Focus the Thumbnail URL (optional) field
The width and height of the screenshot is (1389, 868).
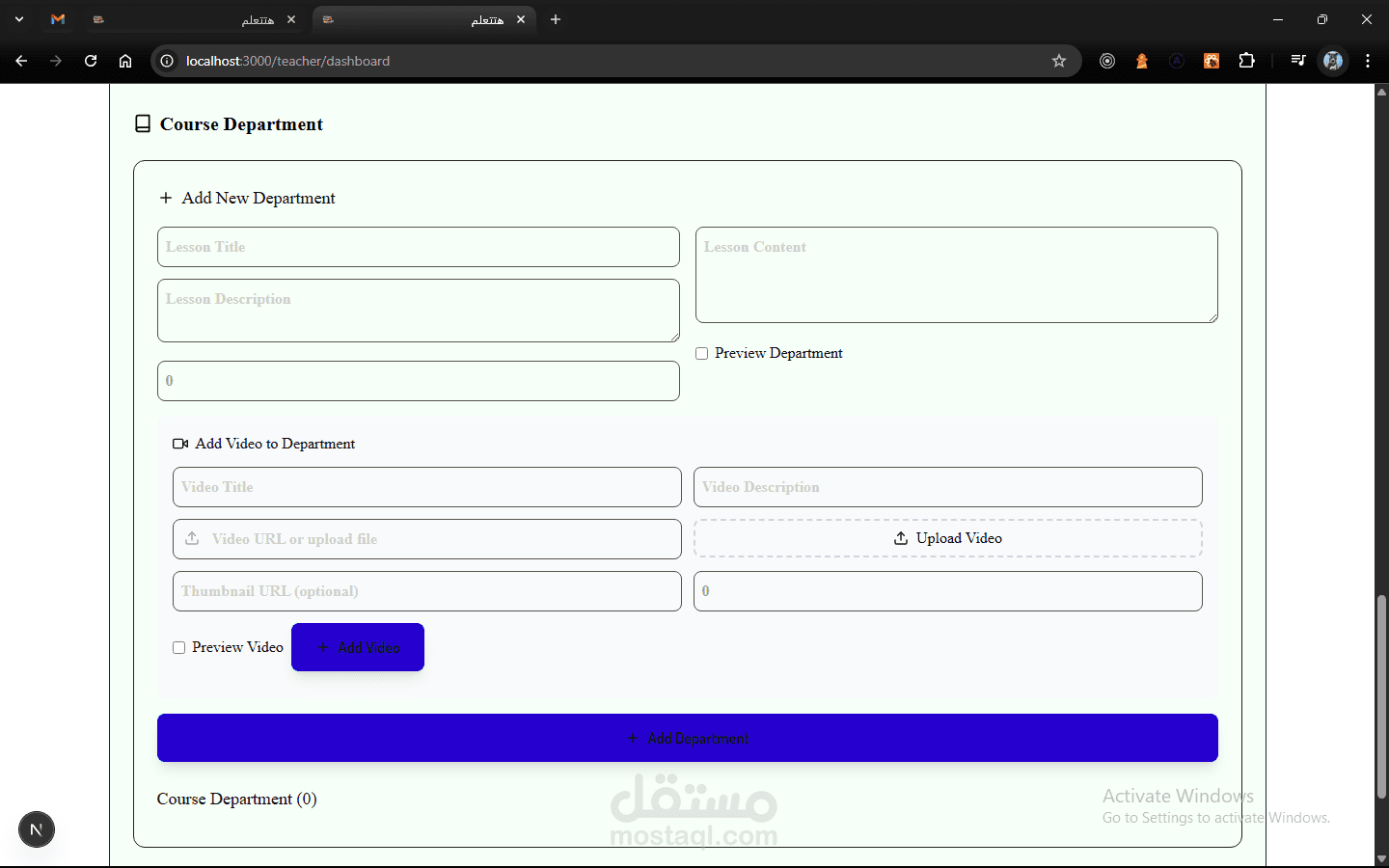coord(427,591)
